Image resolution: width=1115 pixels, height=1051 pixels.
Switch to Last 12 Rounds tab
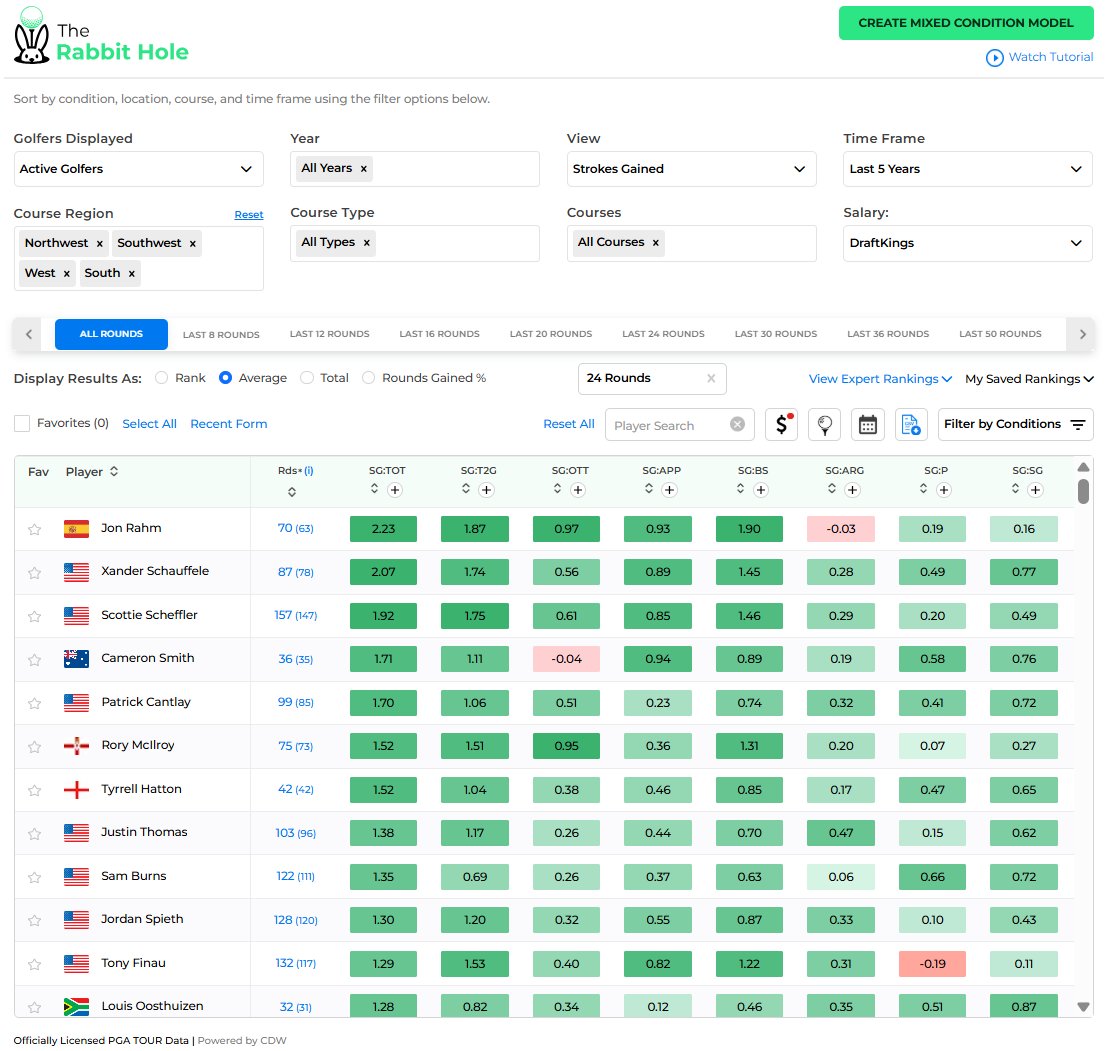[330, 334]
